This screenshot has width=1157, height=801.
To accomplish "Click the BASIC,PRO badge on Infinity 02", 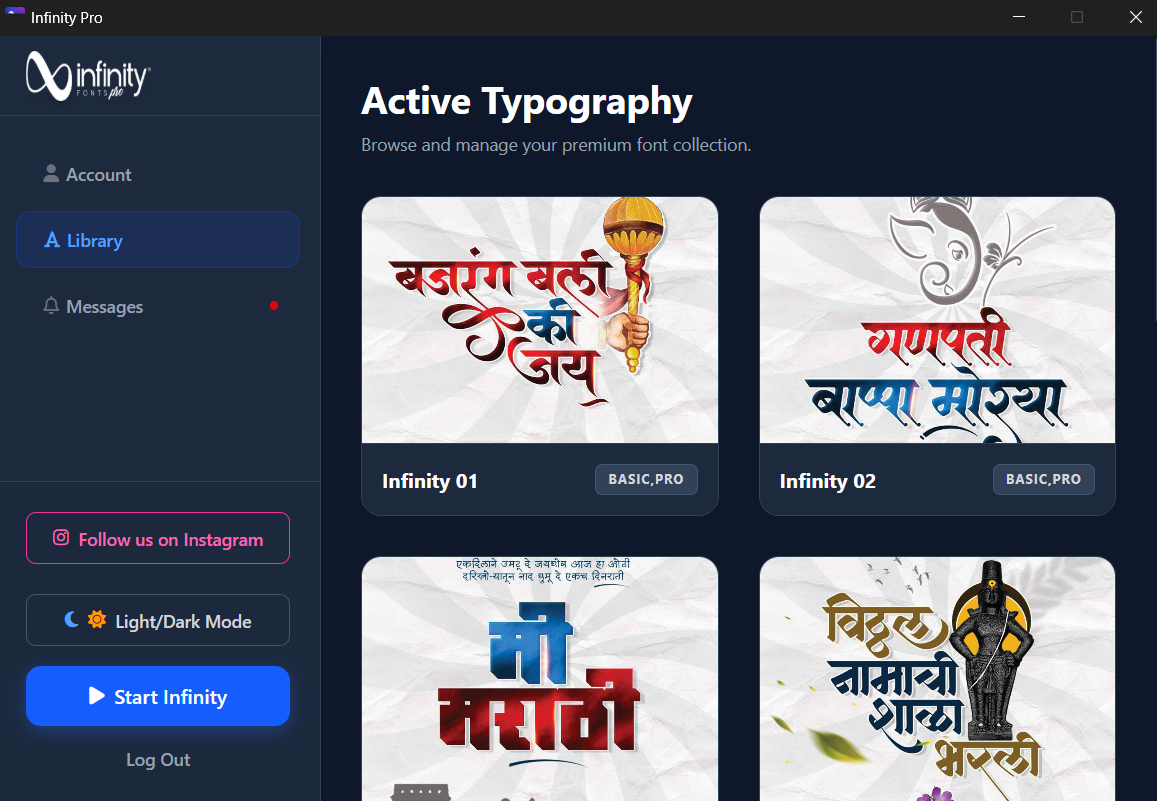I will (1043, 479).
